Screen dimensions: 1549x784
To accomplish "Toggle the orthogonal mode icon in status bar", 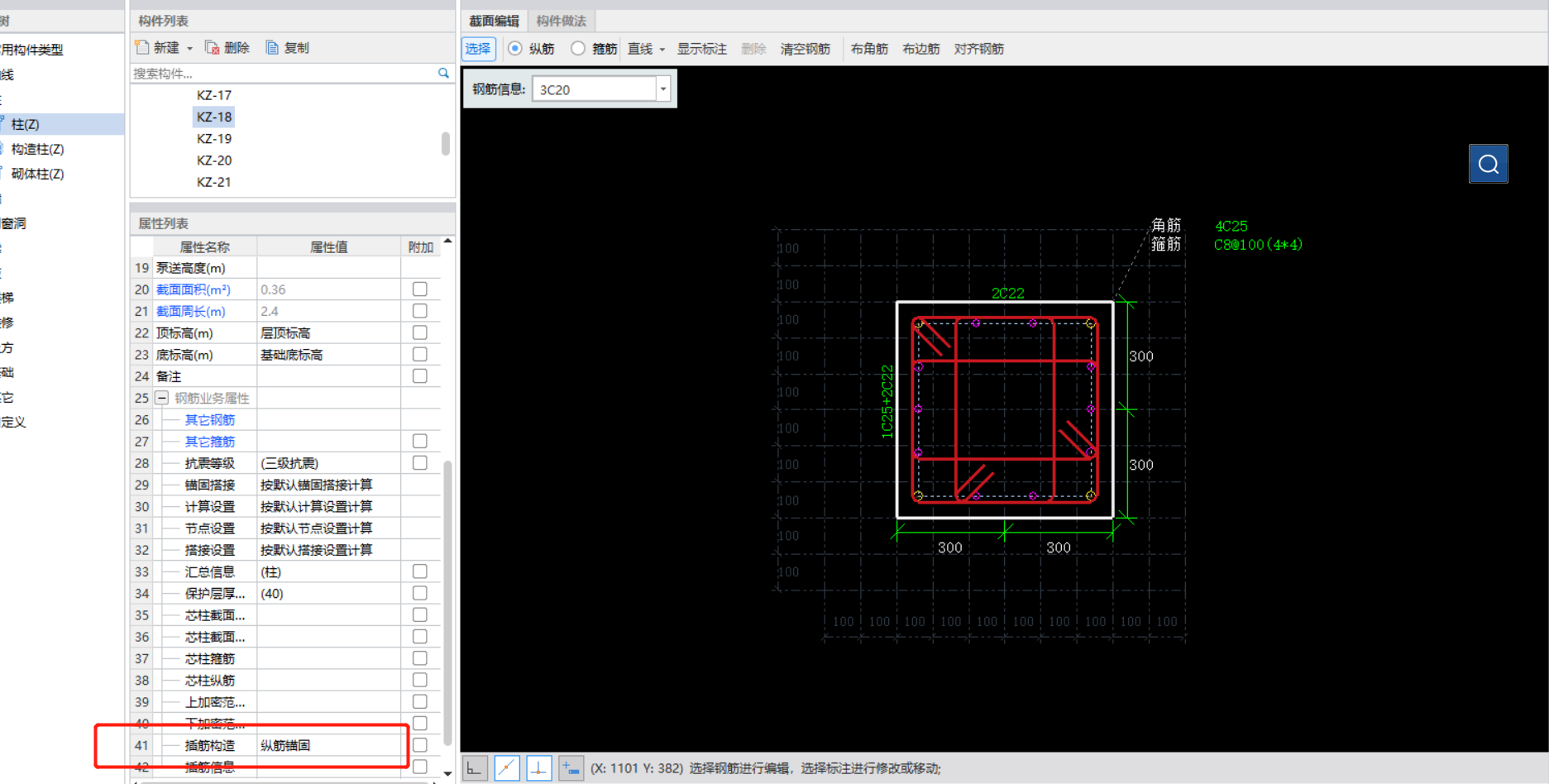I will click(474, 768).
